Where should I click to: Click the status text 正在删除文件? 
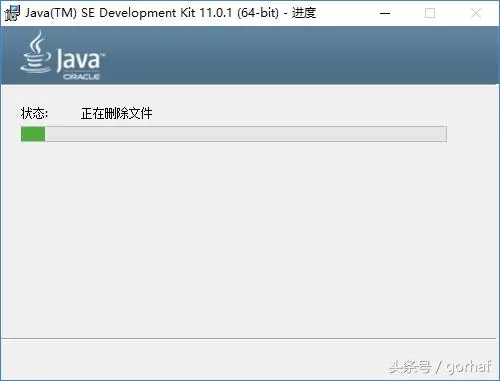[x=117, y=113]
